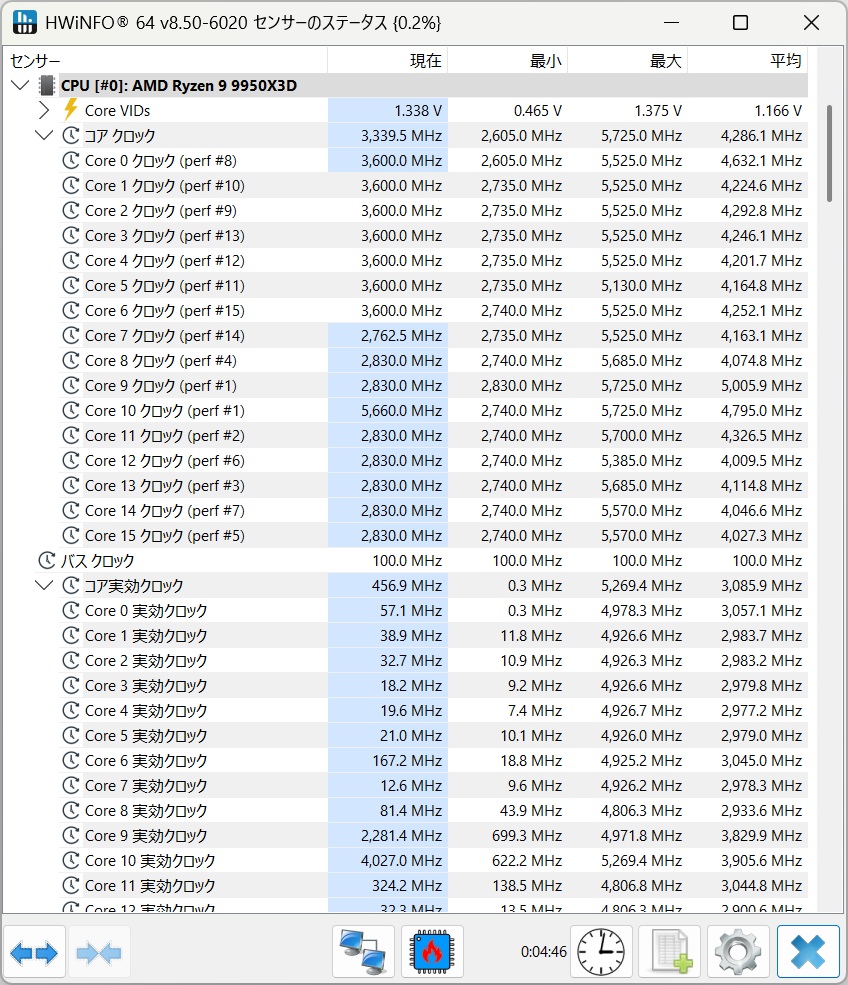Click clock icon of Core 11 実効クロック
848x985 pixels.
pos(71,886)
